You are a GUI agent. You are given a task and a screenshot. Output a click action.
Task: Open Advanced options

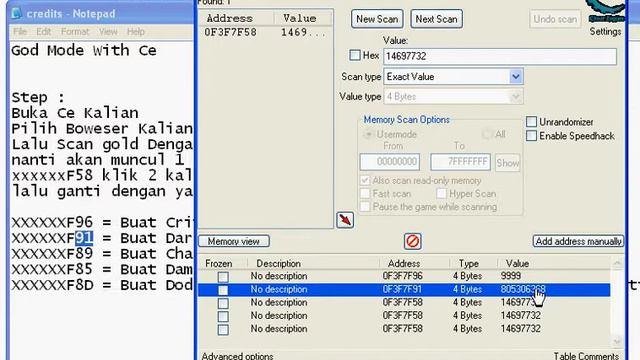pos(237,356)
